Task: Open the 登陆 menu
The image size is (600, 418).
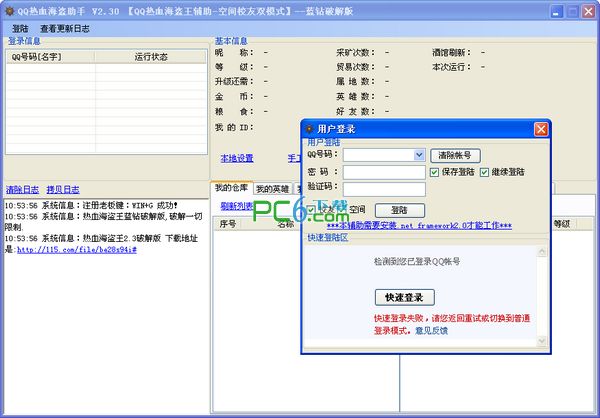Action: tap(20, 29)
